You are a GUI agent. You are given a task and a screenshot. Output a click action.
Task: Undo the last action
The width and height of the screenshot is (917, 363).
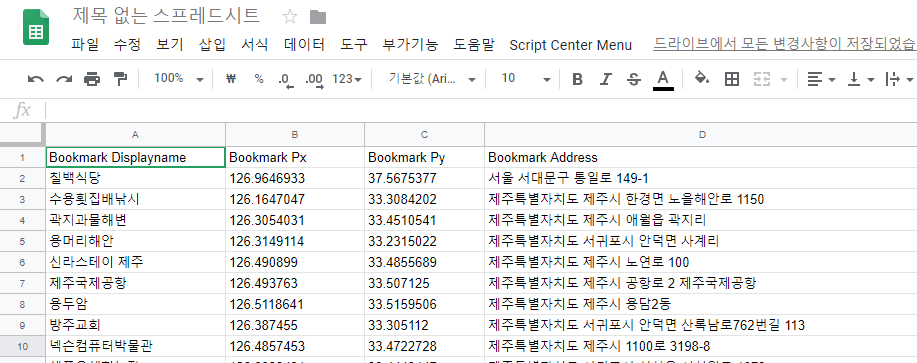click(36, 79)
